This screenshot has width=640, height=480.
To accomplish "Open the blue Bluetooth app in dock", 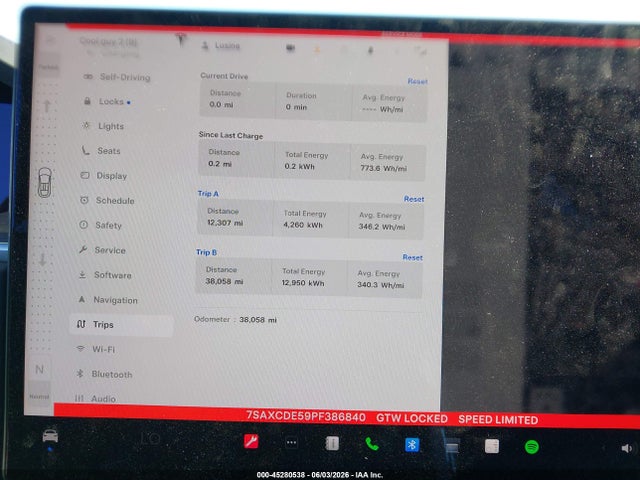I will [x=412, y=445].
